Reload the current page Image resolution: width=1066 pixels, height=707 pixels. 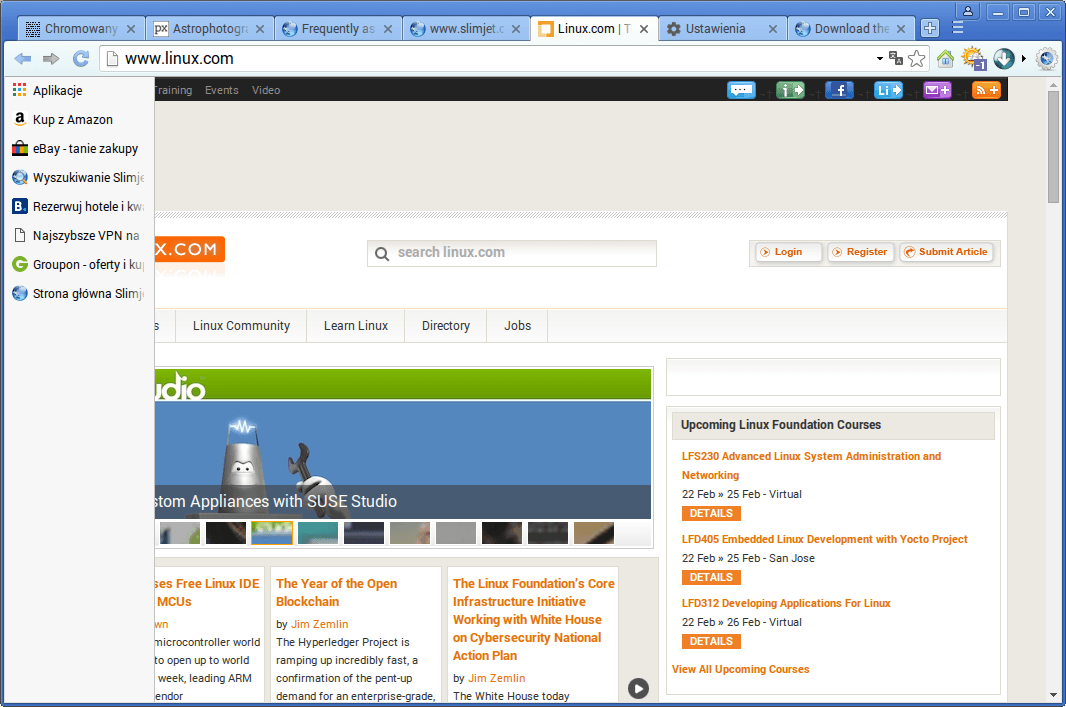tap(81, 58)
